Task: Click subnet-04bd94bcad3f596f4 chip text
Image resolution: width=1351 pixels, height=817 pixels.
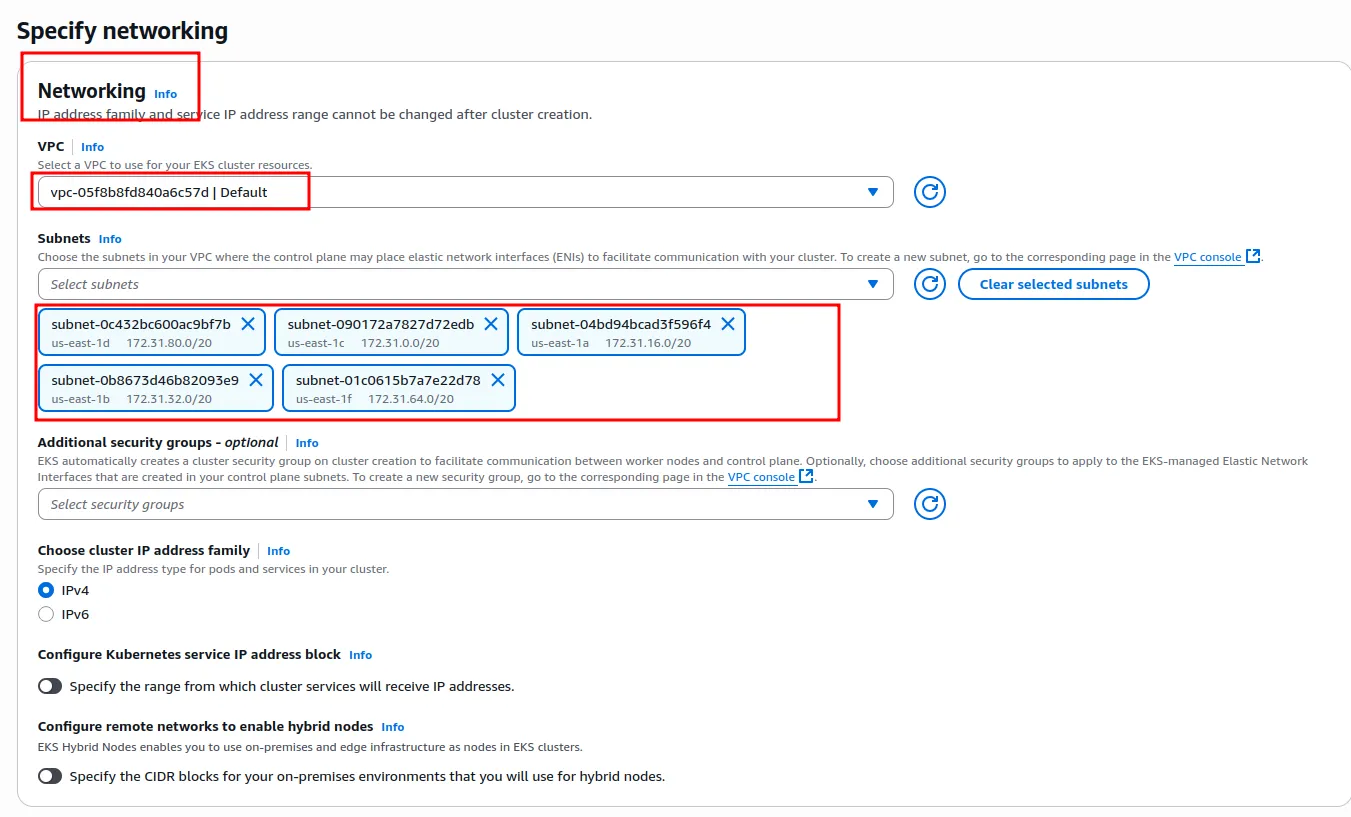Action: point(621,324)
